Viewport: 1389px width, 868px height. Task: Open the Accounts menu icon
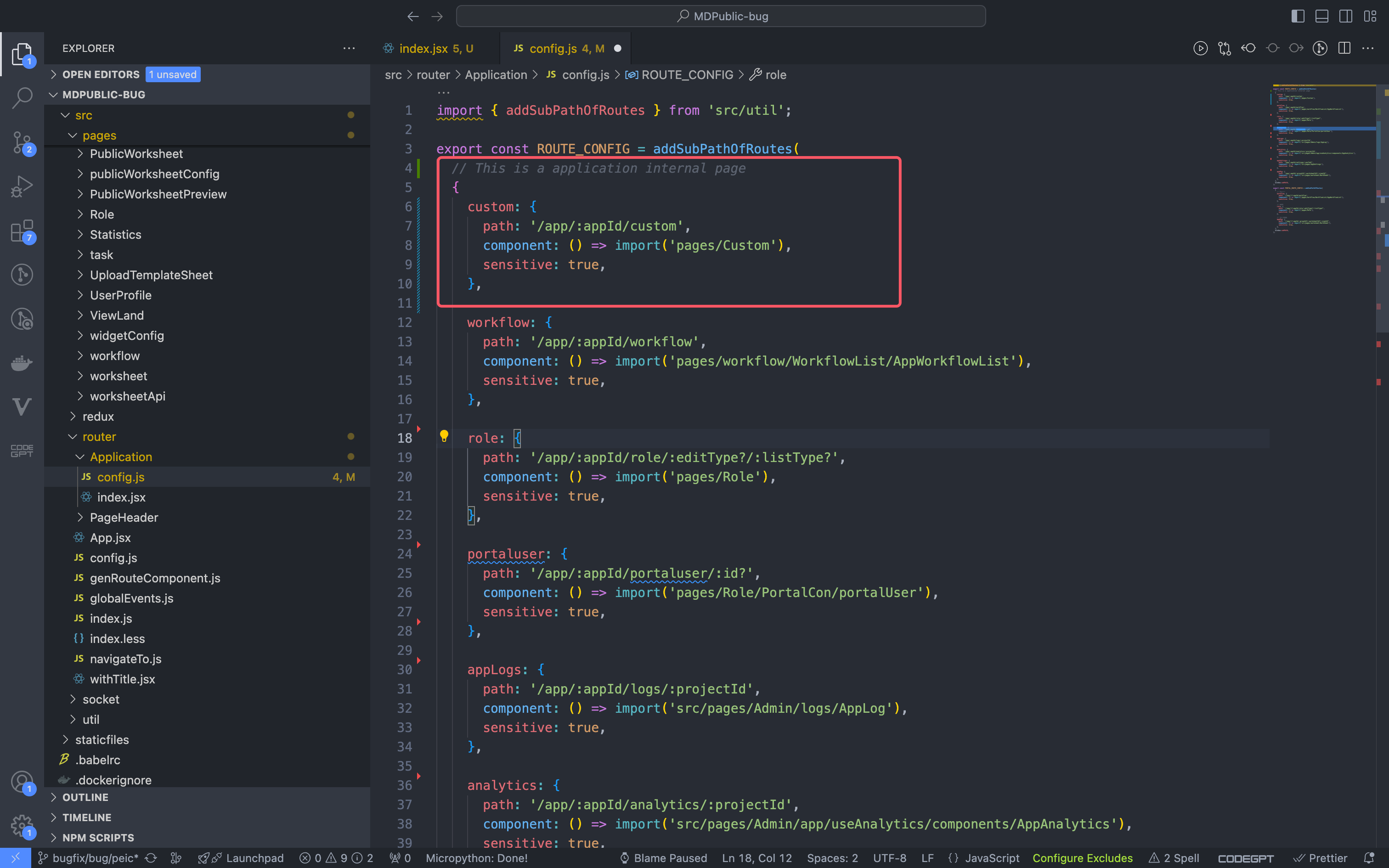coord(22,782)
